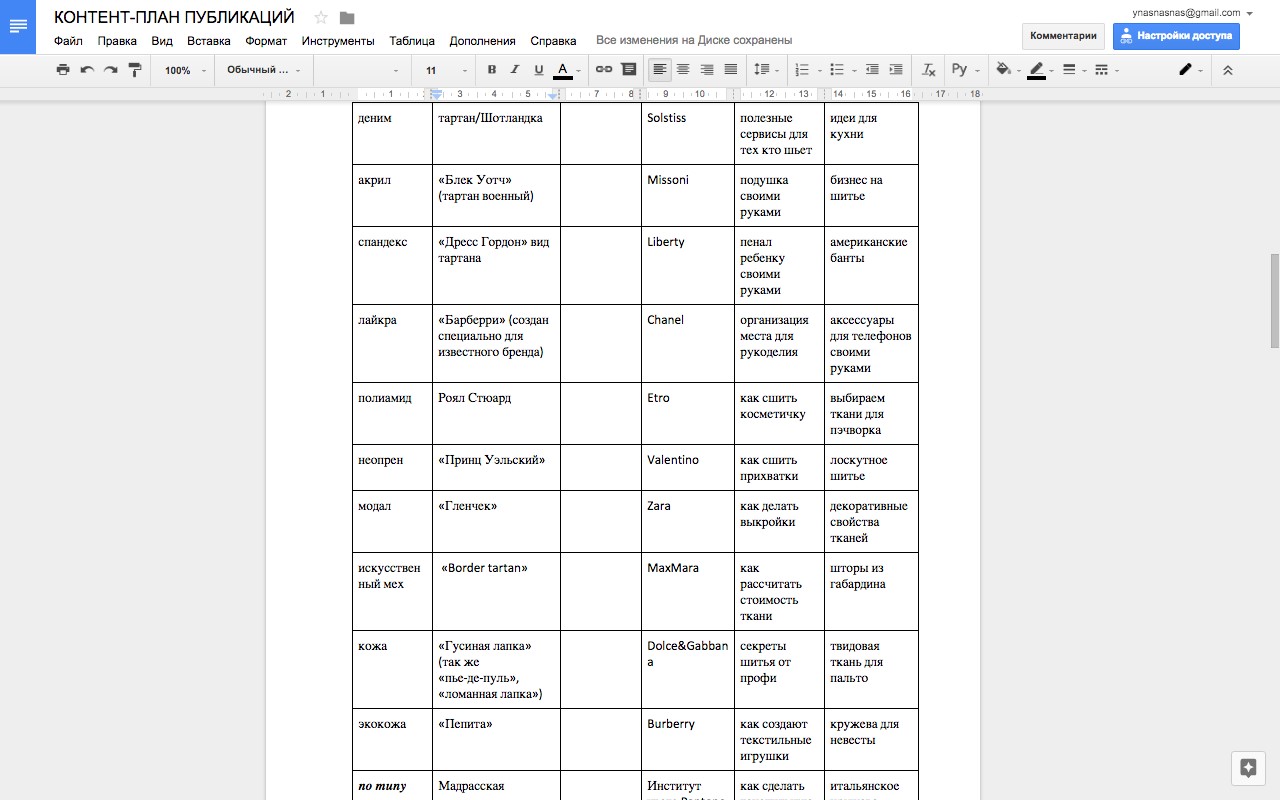Toggle underline formatting
The height and width of the screenshot is (800, 1280).
[539, 70]
